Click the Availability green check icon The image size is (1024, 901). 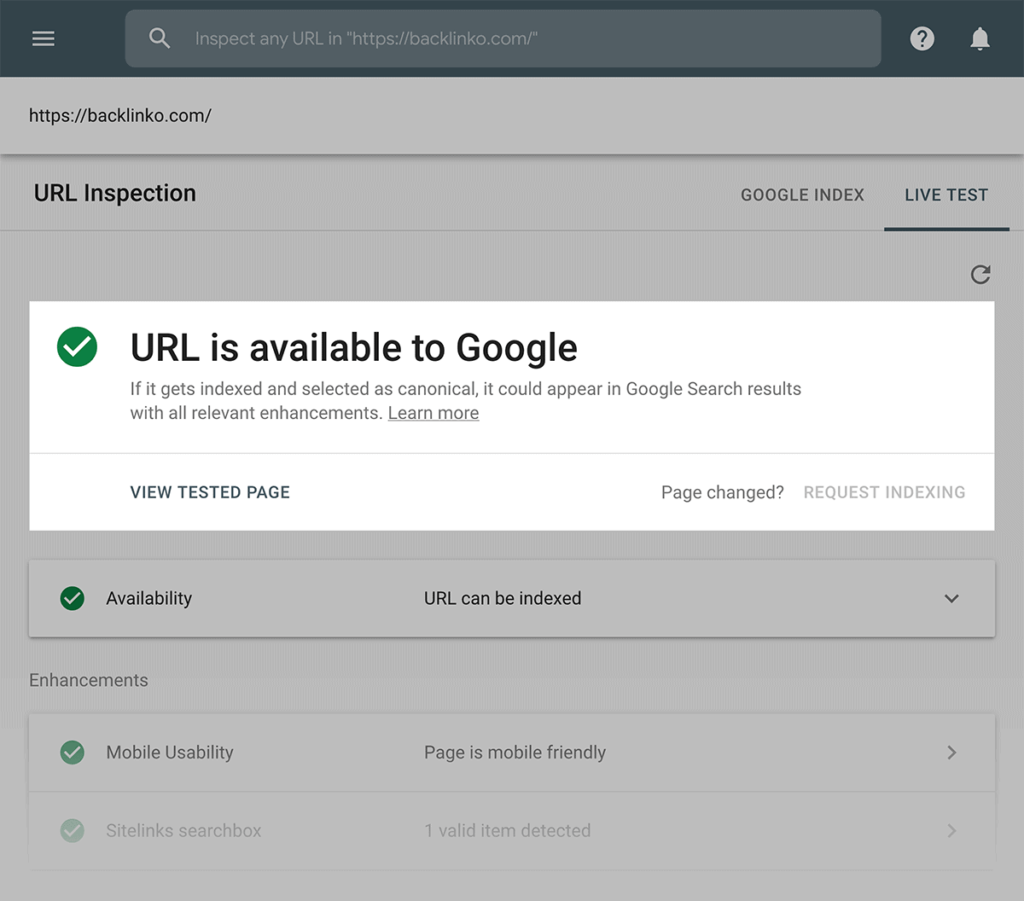(x=72, y=598)
